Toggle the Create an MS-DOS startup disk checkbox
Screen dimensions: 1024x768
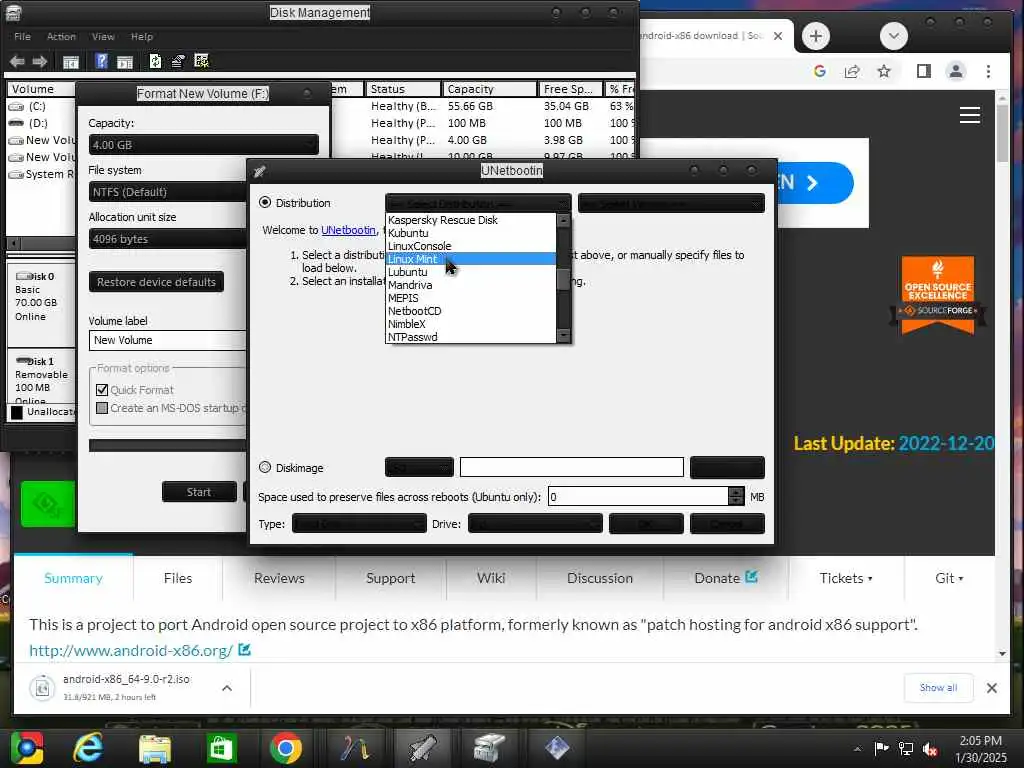coord(102,408)
